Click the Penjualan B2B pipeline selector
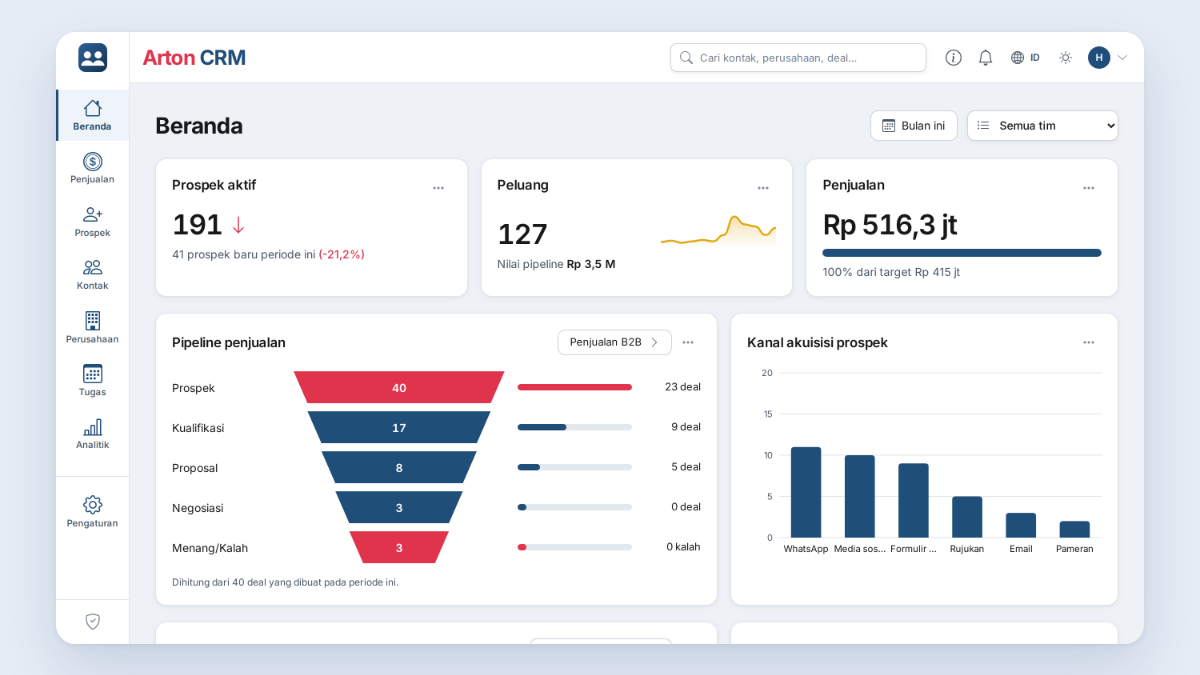Screen dimensions: 1200x675 point(614,342)
